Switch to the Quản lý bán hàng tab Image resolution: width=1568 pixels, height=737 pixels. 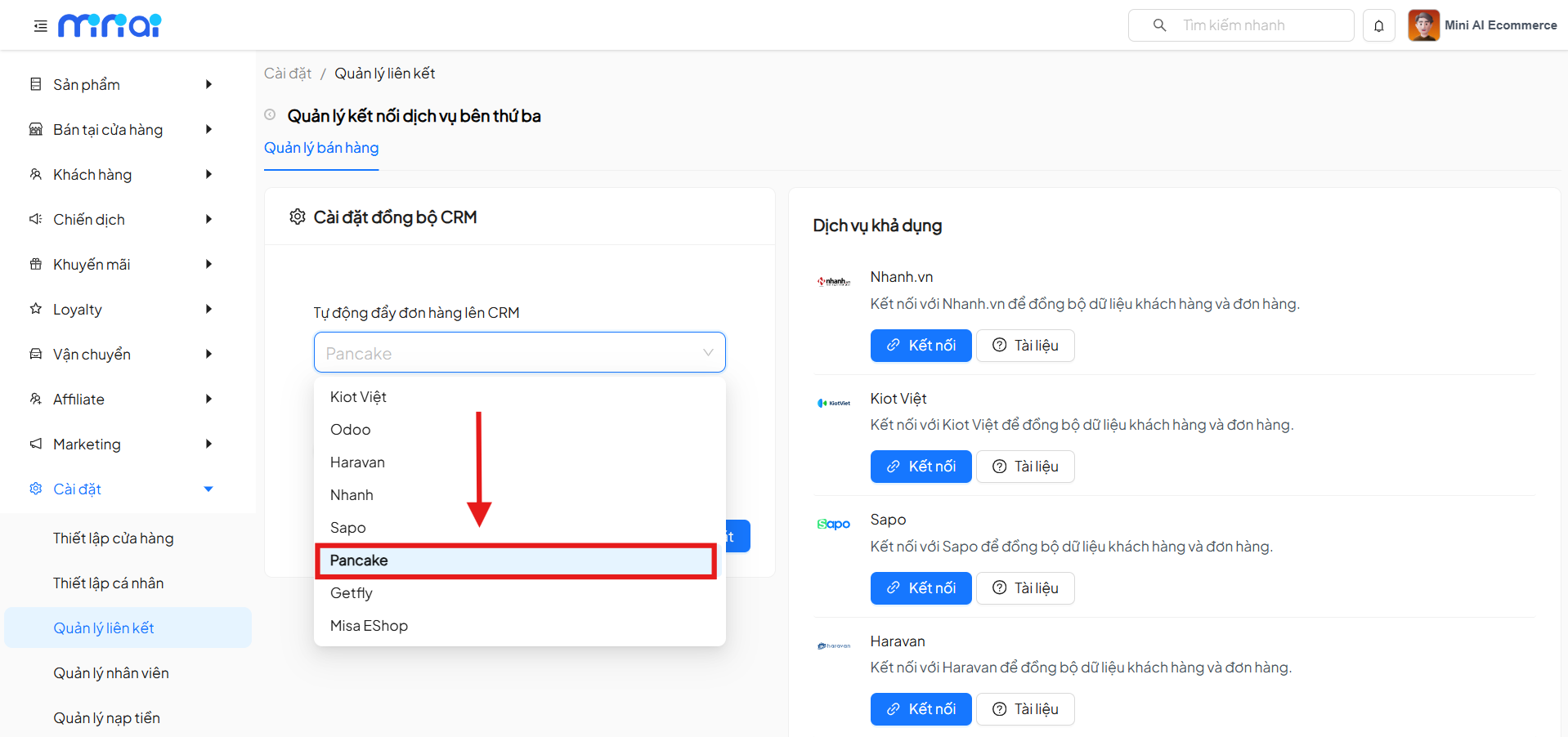pos(320,148)
